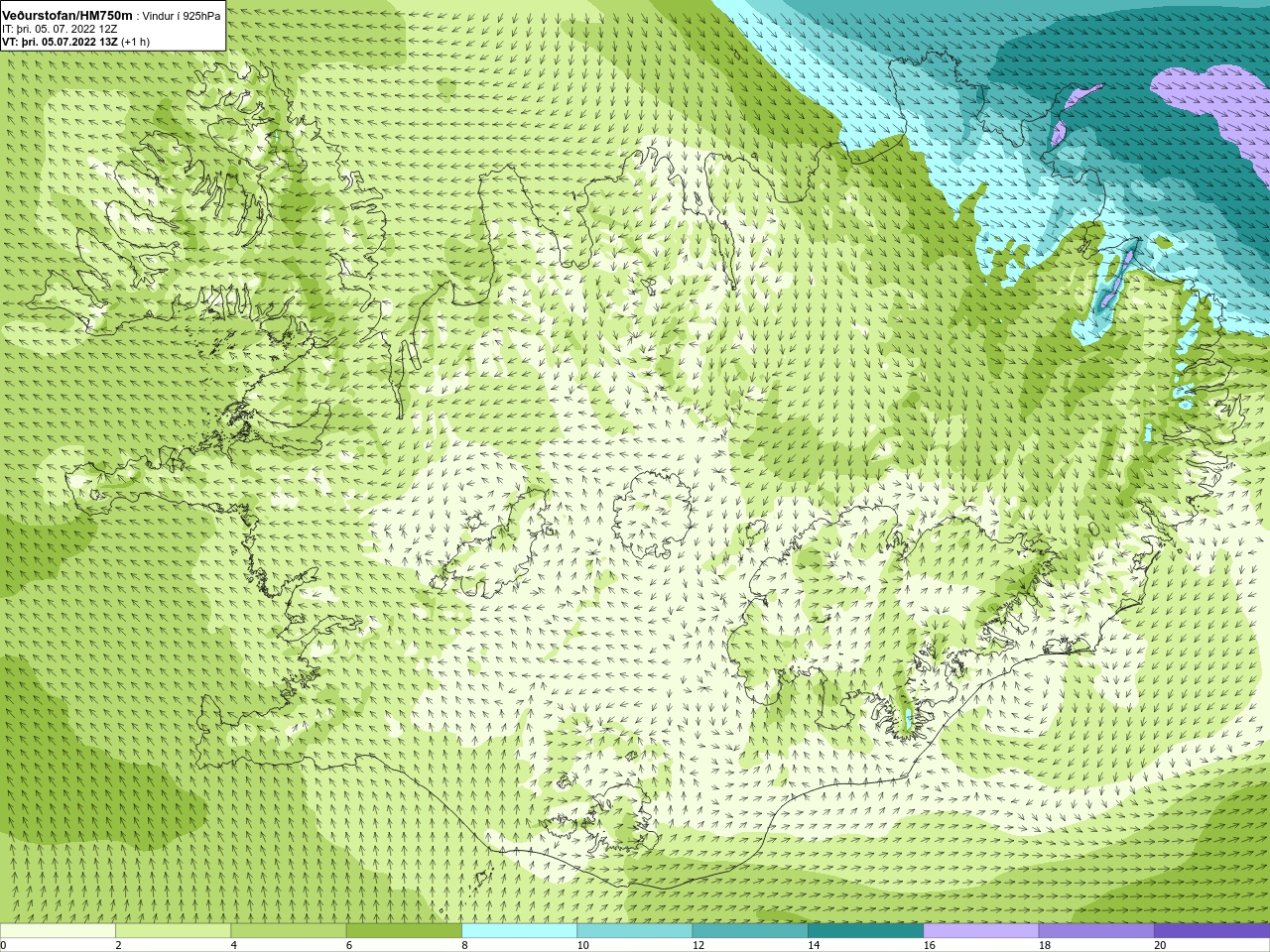
Task: Click the legend scale value '14'
Action: (x=814, y=945)
